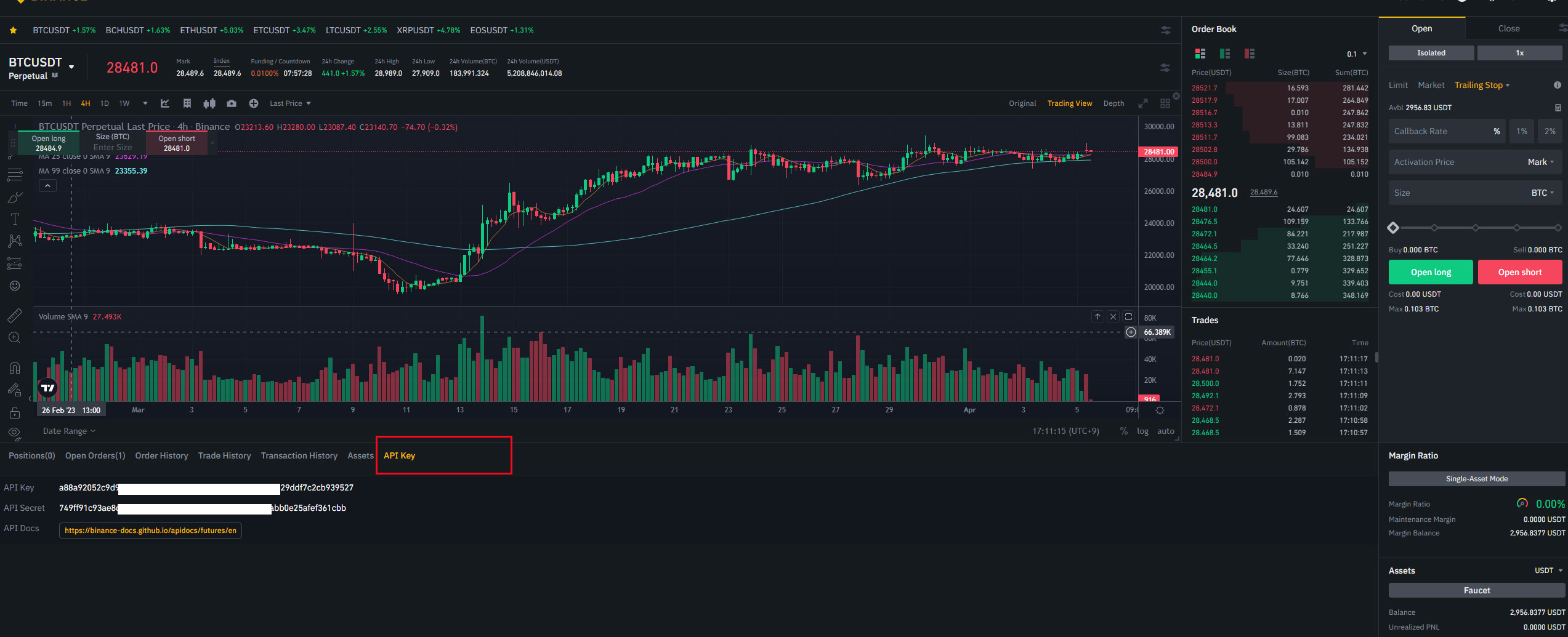Click the info icon beside Trailing Stop
The height and width of the screenshot is (637, 1568).
point(1557,85)
